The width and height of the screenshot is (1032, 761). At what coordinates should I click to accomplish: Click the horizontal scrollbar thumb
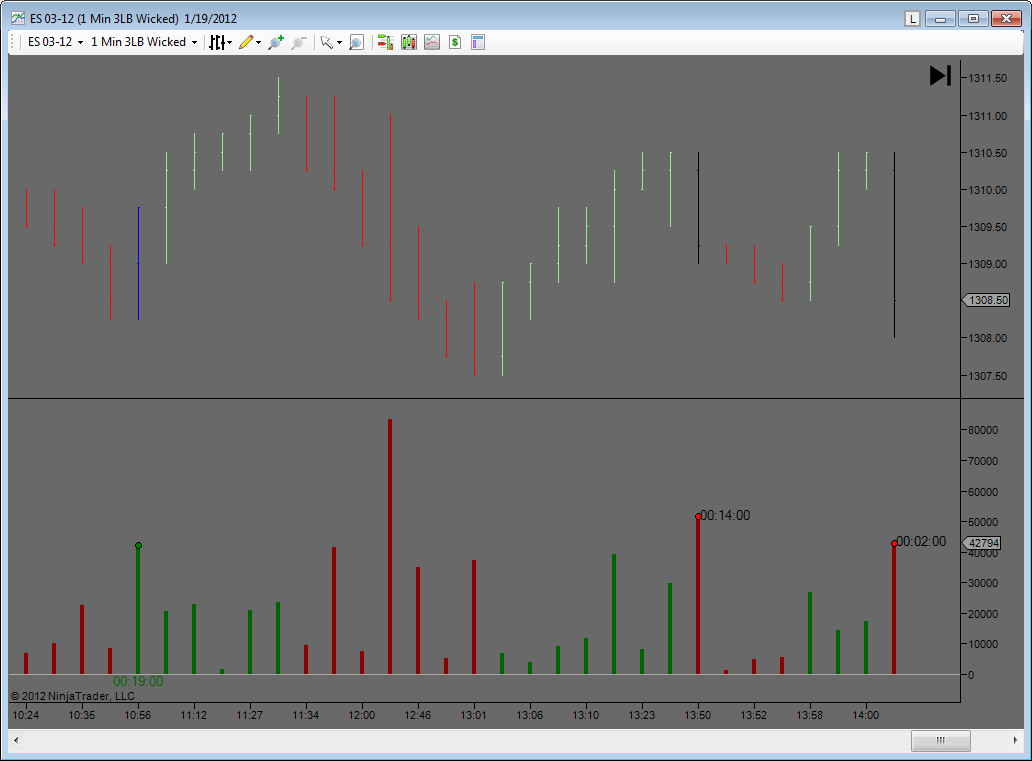[941, 741]
